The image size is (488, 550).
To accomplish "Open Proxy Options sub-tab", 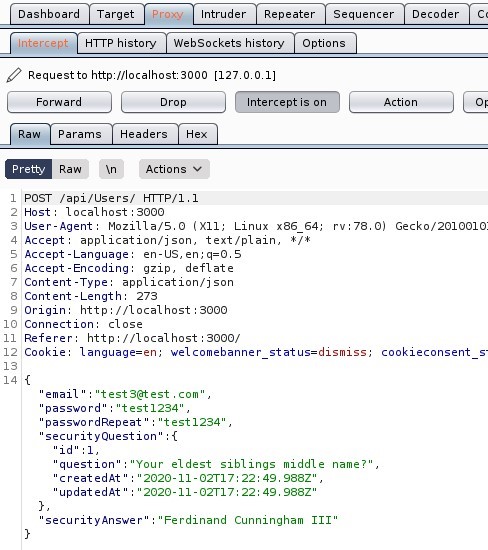I will 324,43.
